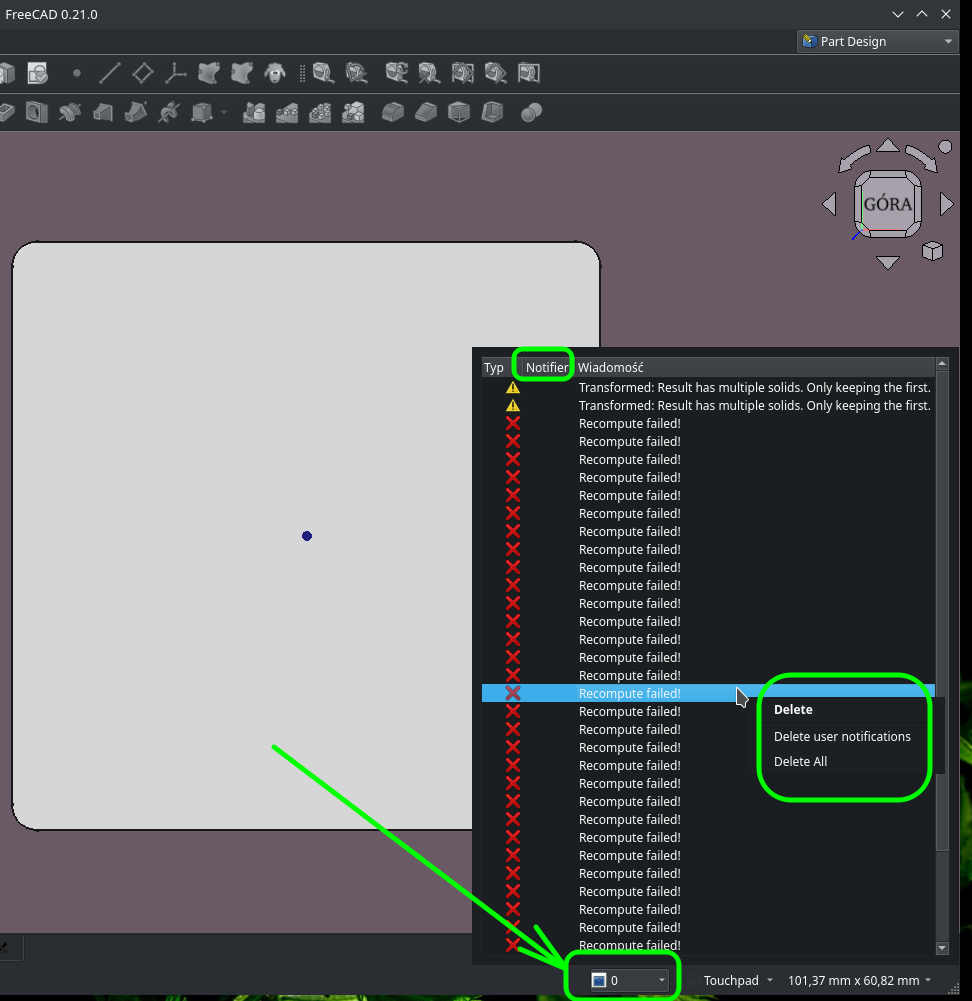
Task: Open the Part Design workbench selector
Action: 876,41
